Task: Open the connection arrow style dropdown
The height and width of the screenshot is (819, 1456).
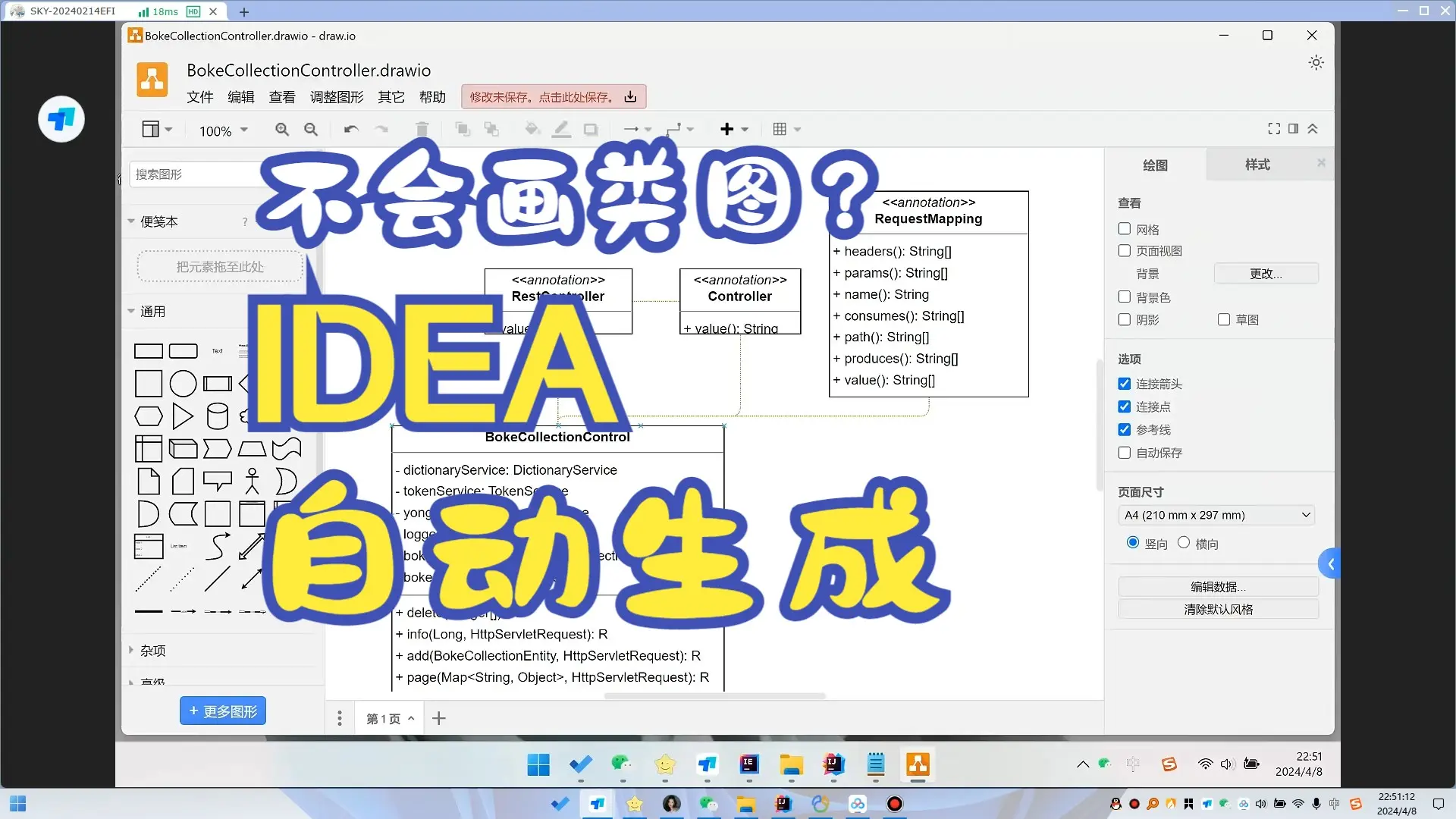Action: 637,130
